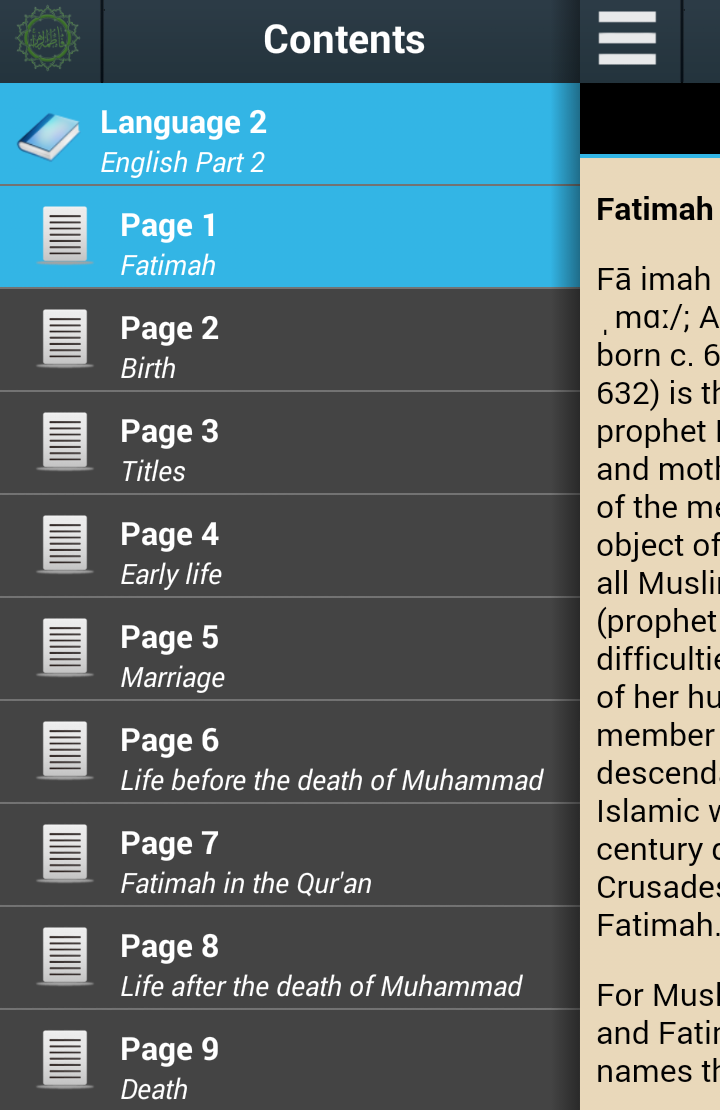Click the Page 3 document icon
This screenshot has height=1110, width=720.
coord(65,442)
